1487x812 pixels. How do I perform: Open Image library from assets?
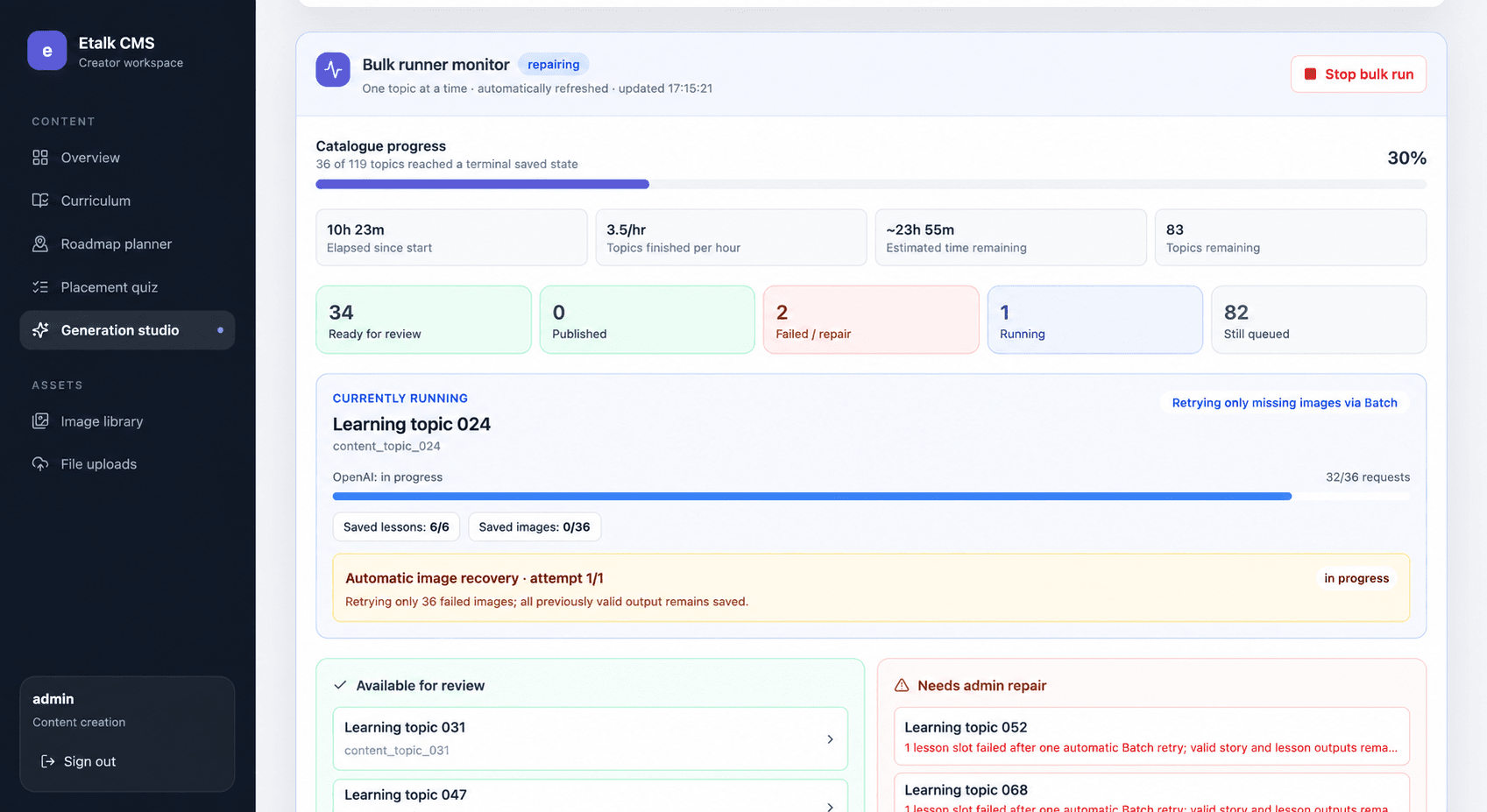point(127,421)
